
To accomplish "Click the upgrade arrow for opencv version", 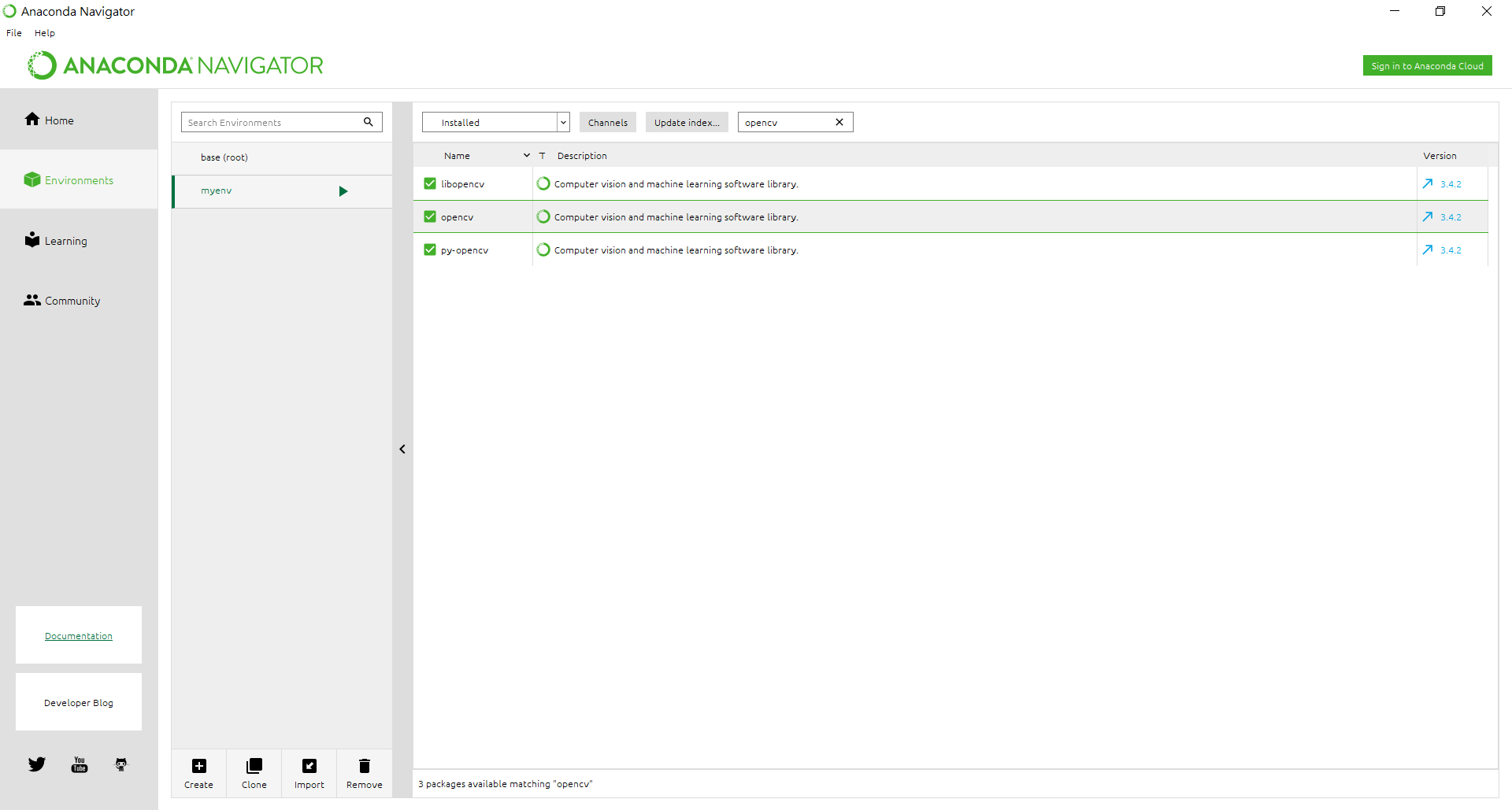I will point(1428,216).
